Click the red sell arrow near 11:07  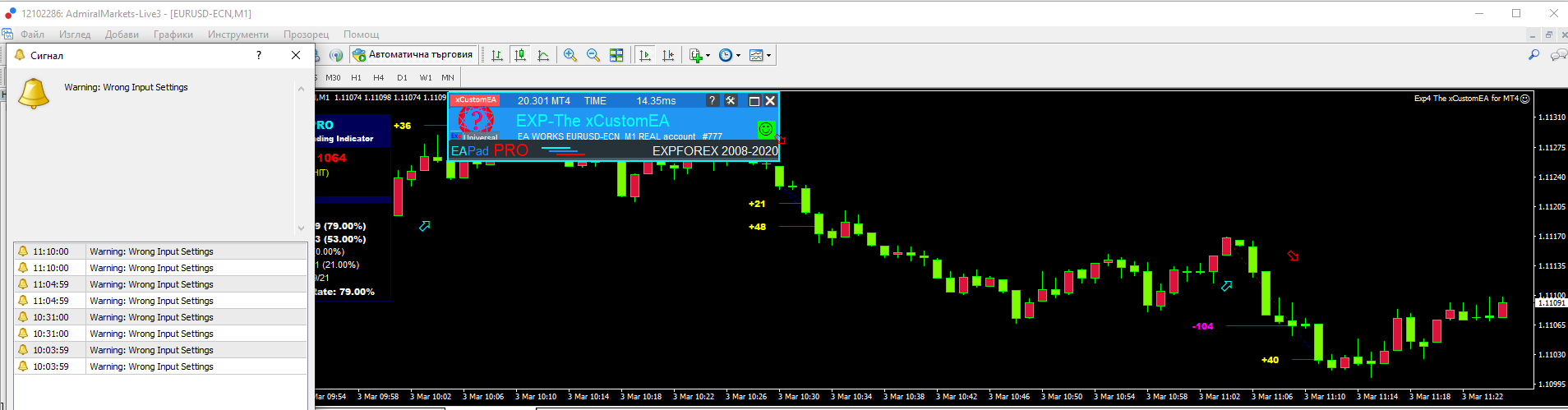pyautogui.click(x=1293, y=256)
